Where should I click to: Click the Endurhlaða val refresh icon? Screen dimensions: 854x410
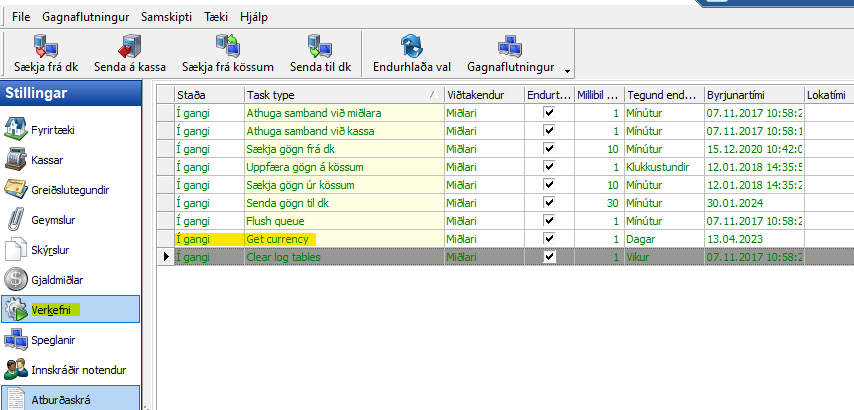[x=413, y=46]
